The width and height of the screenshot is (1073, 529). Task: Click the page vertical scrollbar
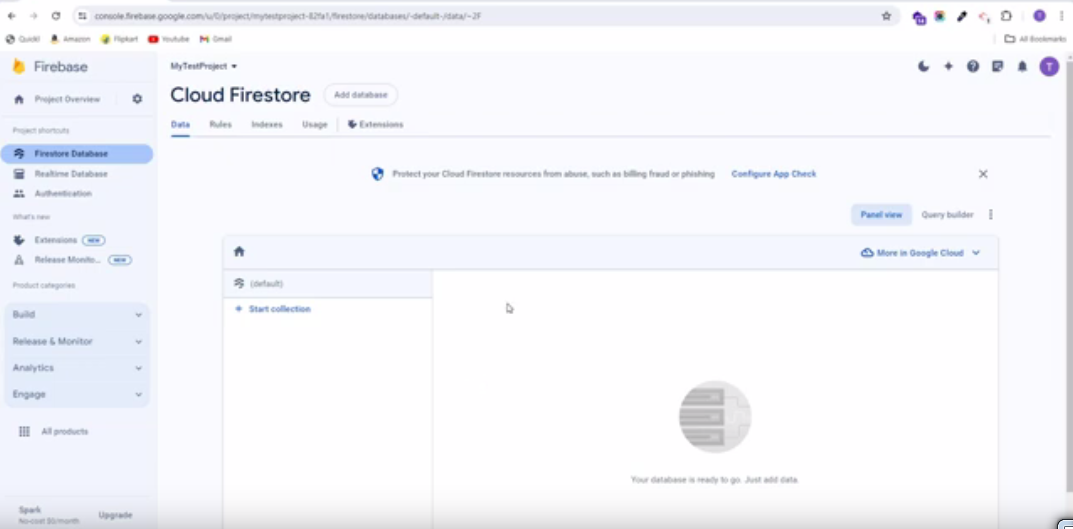pos(1069,274)
